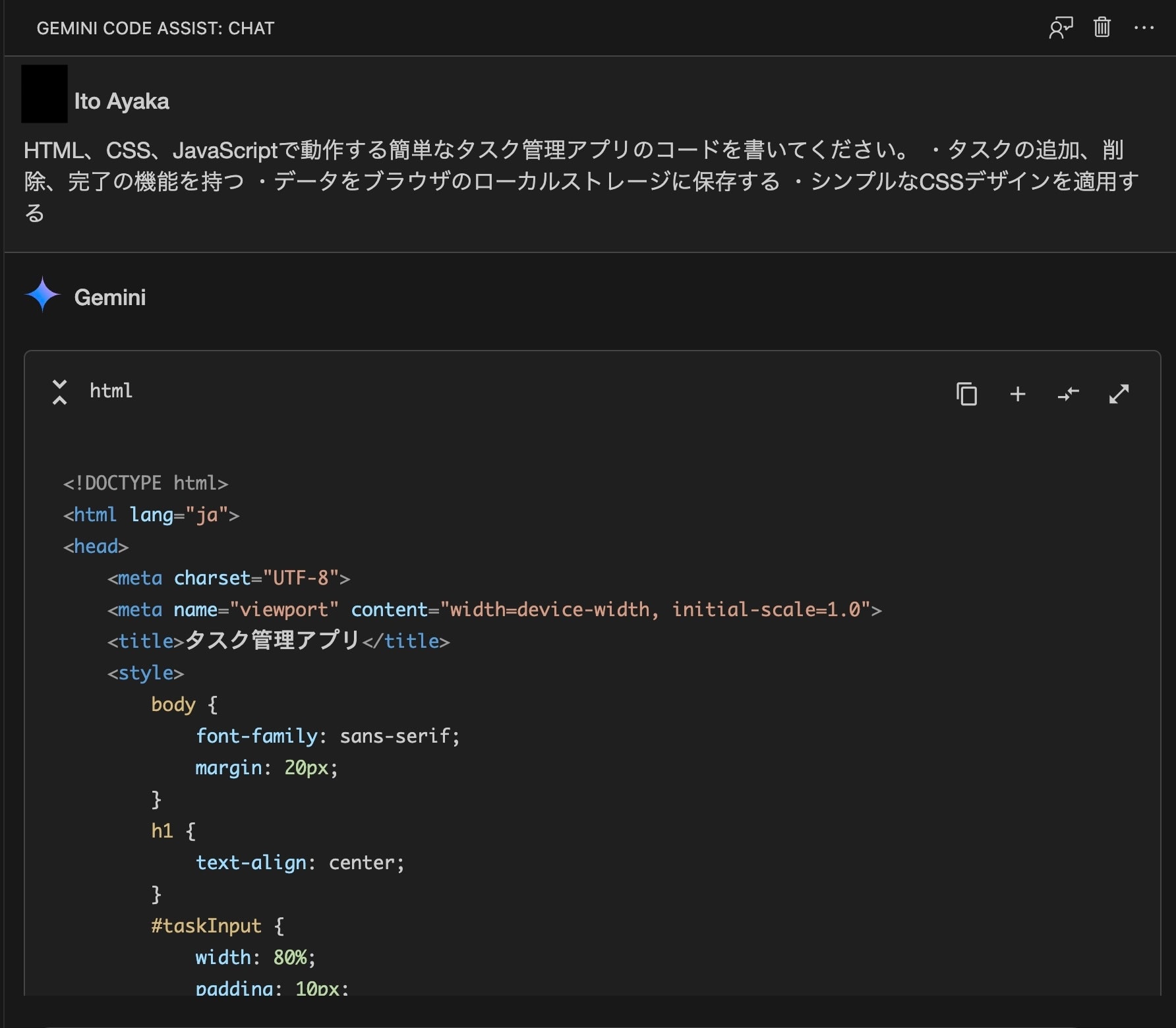Click the title 'タスク管理アプリ' line

(278, 641)
